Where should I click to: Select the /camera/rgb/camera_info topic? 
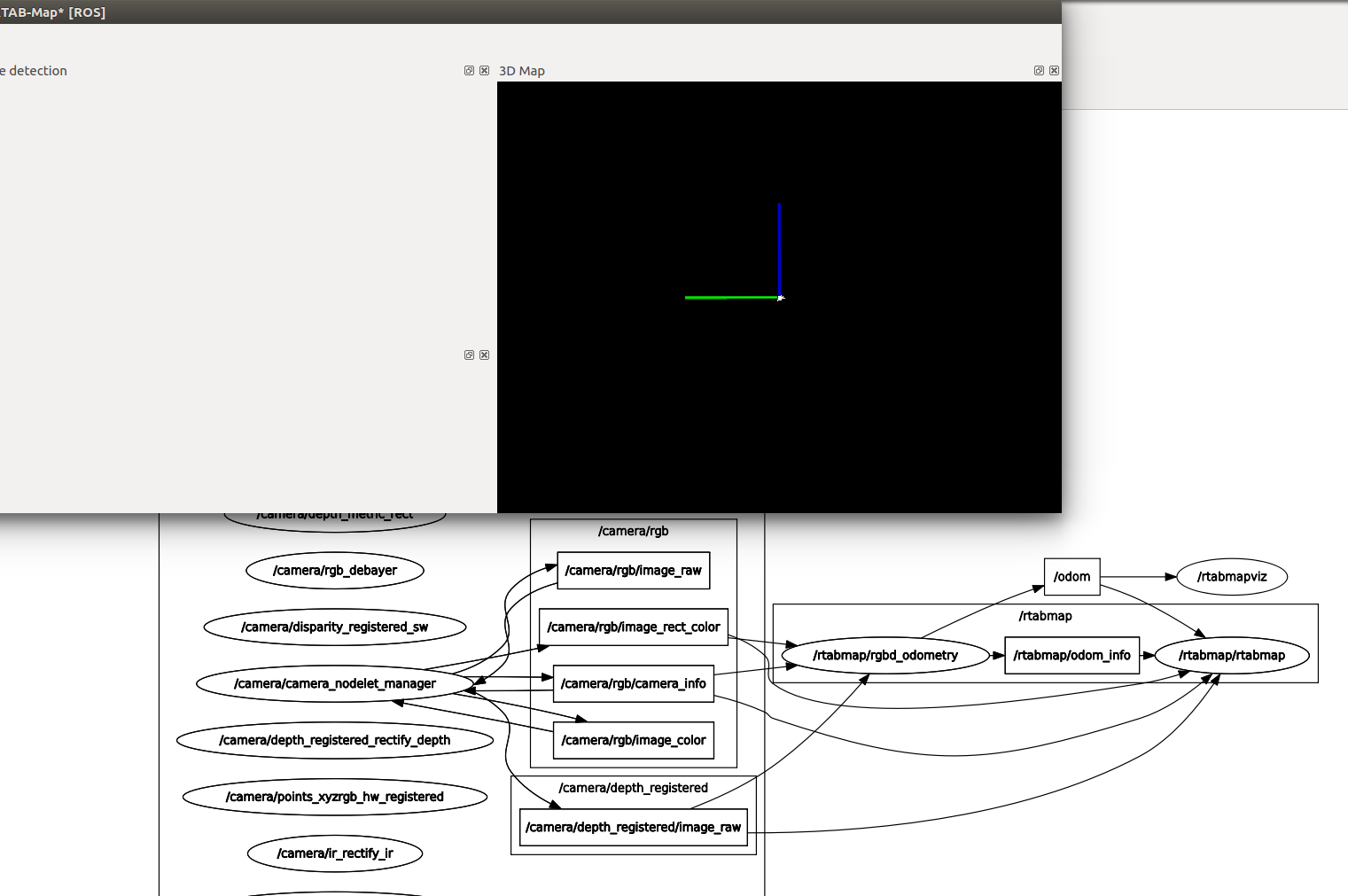[x=633, y=684]
